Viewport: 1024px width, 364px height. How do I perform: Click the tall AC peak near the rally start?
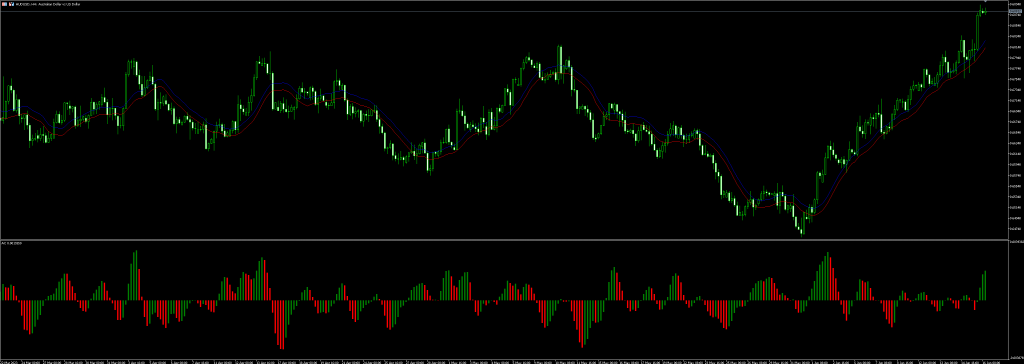pyautogui.click(x=827, y=276)
